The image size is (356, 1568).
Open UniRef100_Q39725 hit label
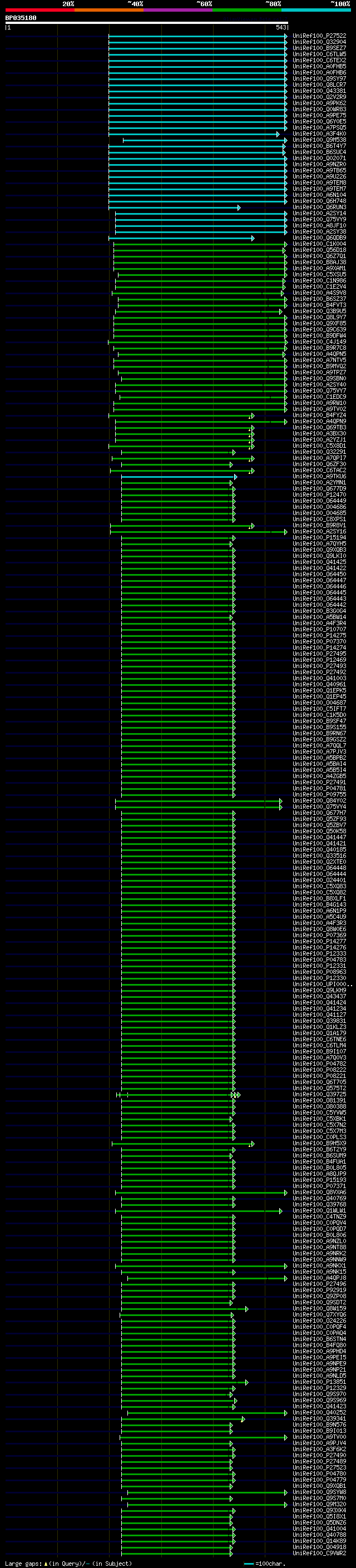(x=319, y=1095)
